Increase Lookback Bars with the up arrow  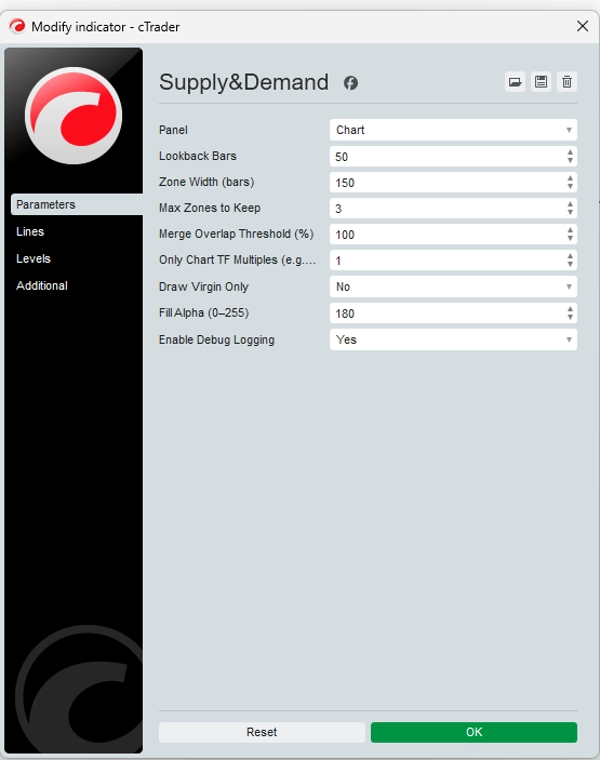pos(570,153)
